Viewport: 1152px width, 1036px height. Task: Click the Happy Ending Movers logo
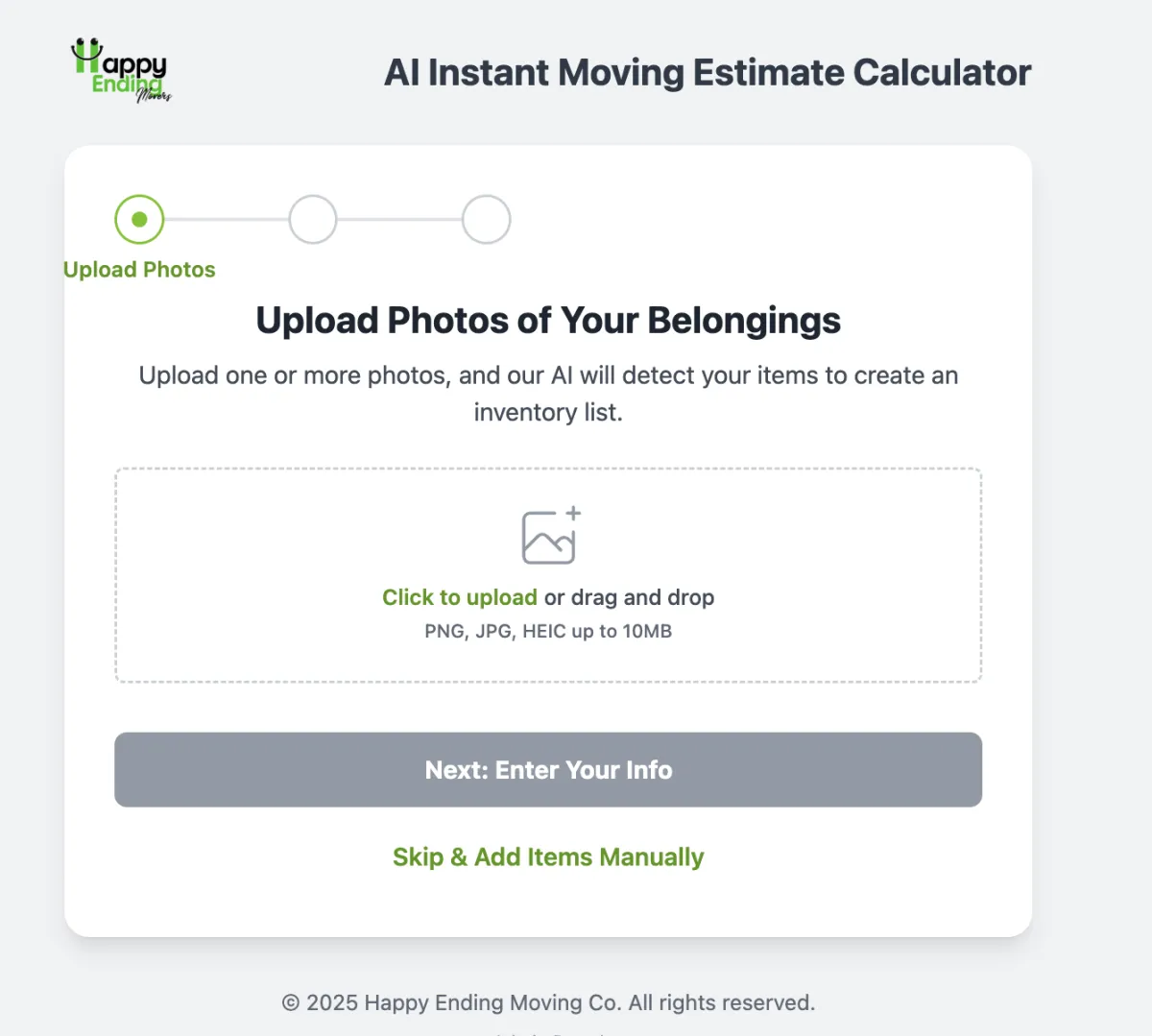pos(122,70)
